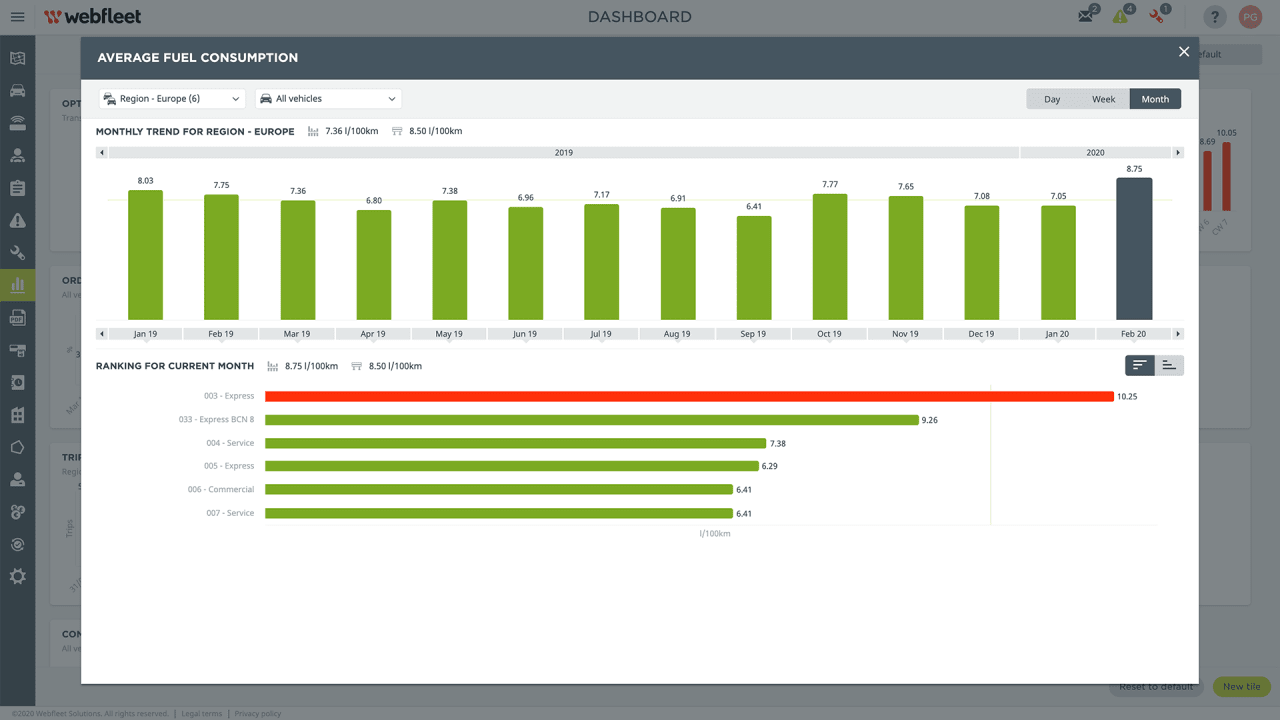This screenshot has width=1280, height=720.
Task: Open the wrench Maintenance icon in the sidebar
Action: (x=17, y=253)
